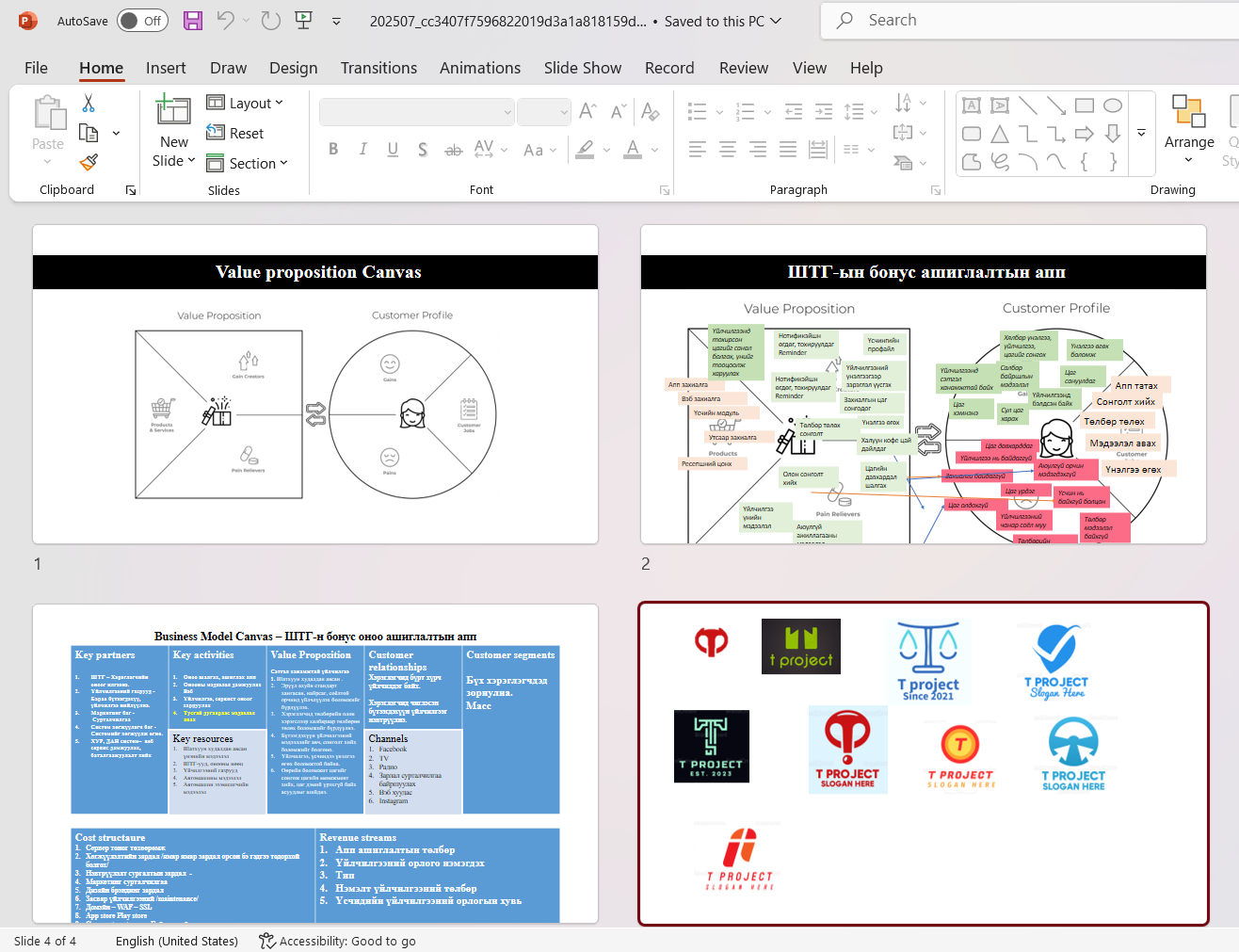
Task: Switch to the Design tab
Action: click(x=294, y=68)
